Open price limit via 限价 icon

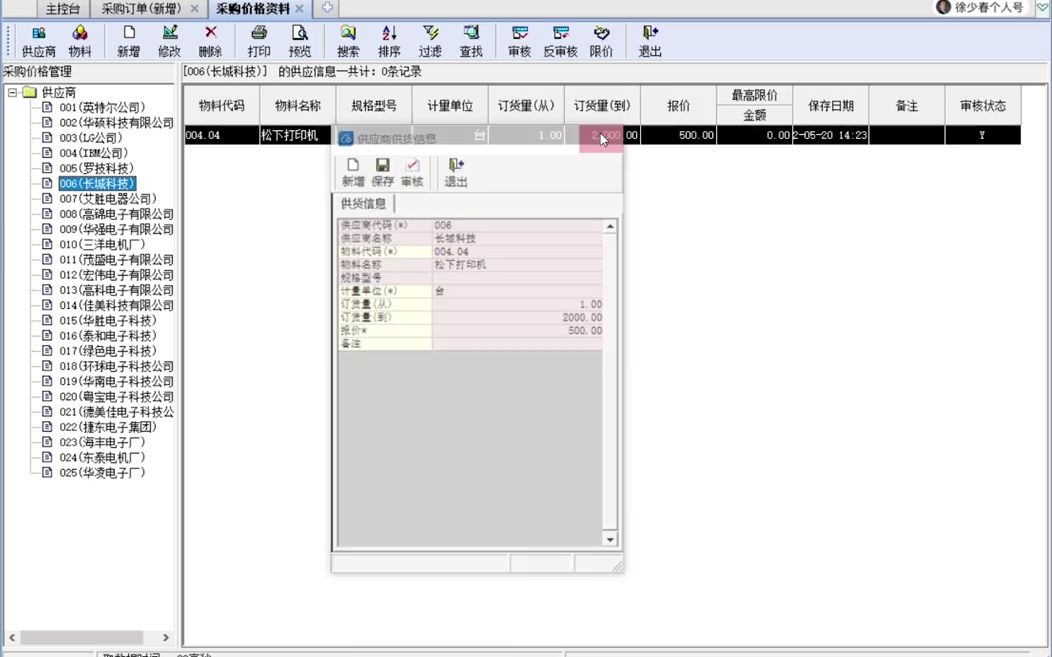pyautogui.click(x=600, y=41)
